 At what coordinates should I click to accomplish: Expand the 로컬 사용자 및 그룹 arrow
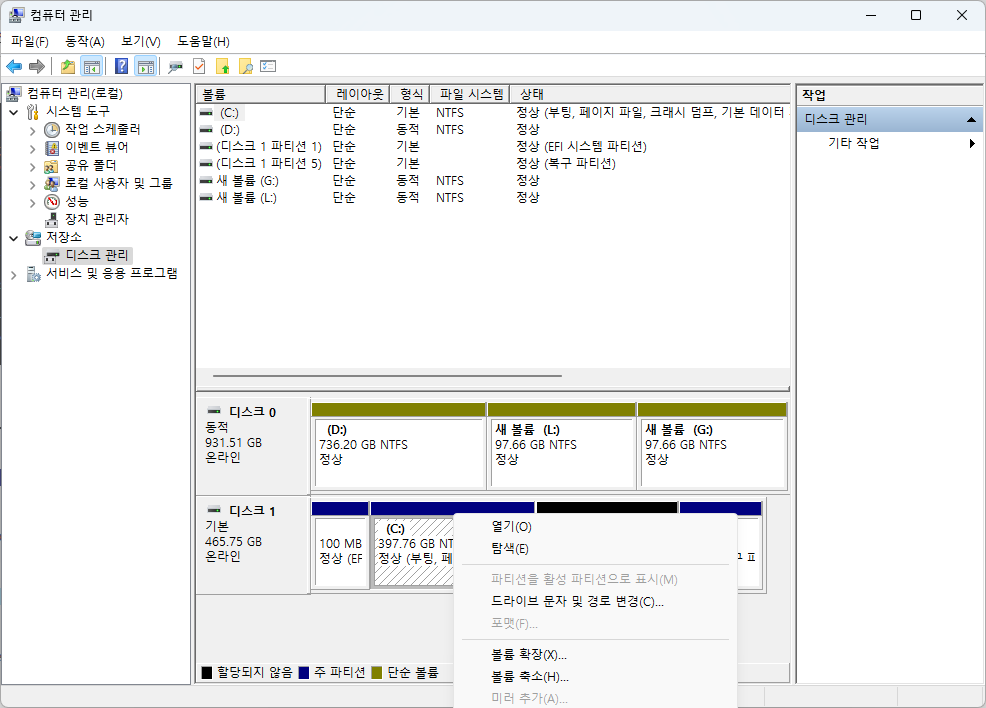(x=33, y=184)
